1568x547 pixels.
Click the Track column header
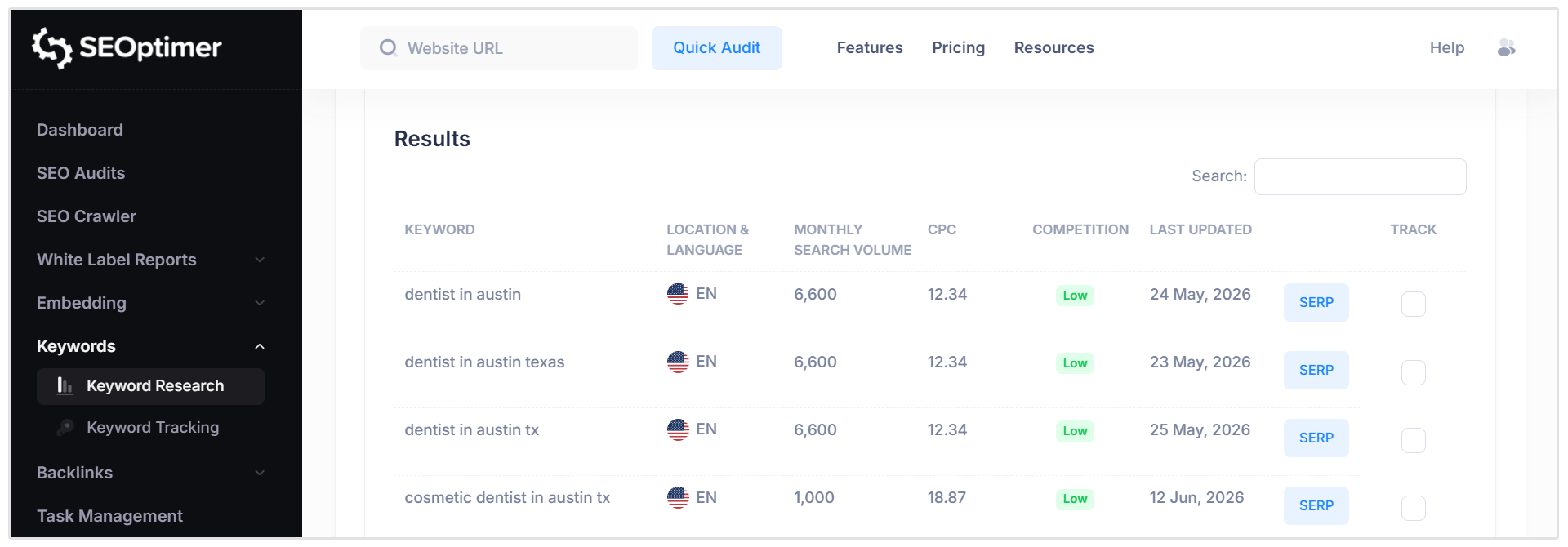(1413, 229)
